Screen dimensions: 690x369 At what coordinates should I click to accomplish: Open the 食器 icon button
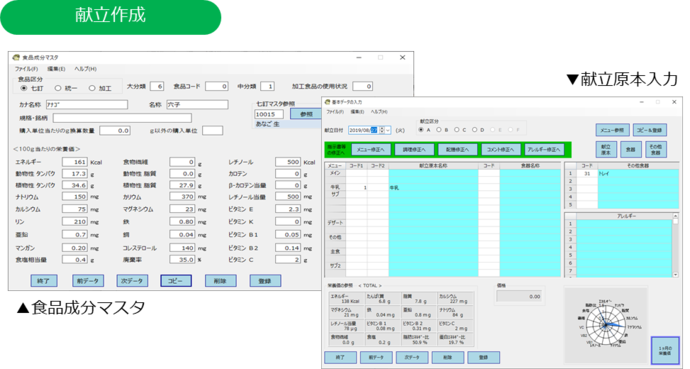point(631,150)
